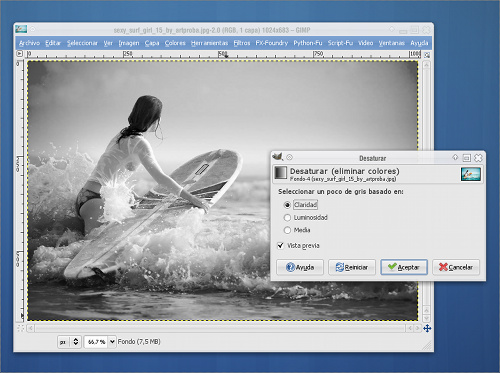Click horizontal scrollbar left arrow at far left
This screenshot has width=500, height=373.
click(x=31, y=328)
